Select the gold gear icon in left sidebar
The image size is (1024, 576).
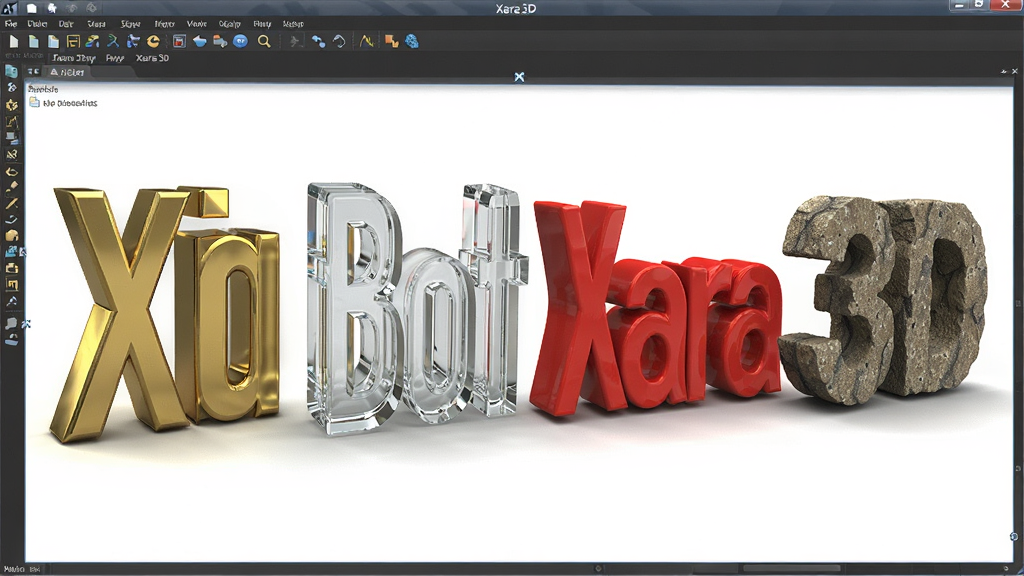coord(12,104)
